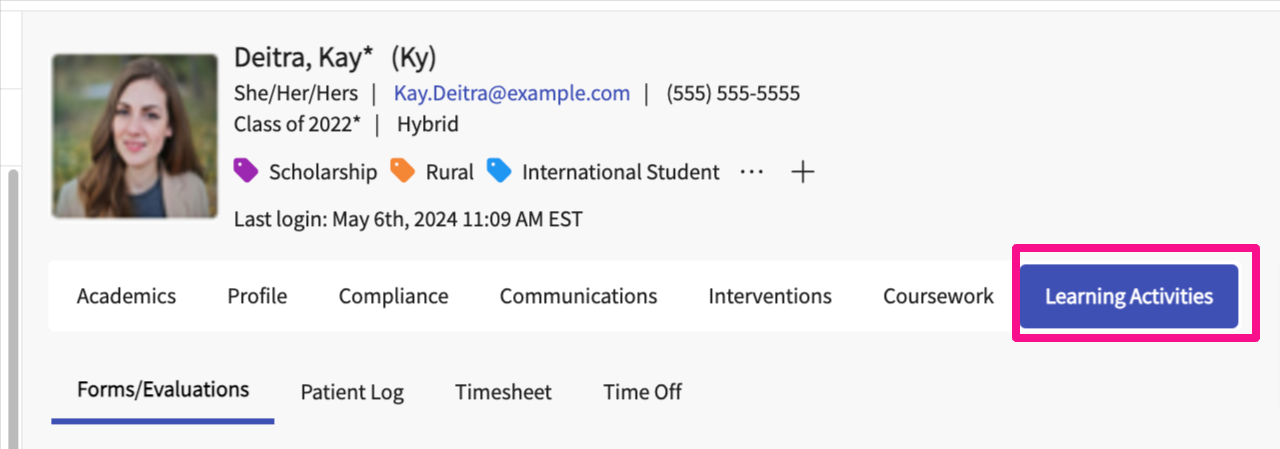Open the Communications tab
Viewport: 1280px width, 449px height.
(x=578, y=296)
